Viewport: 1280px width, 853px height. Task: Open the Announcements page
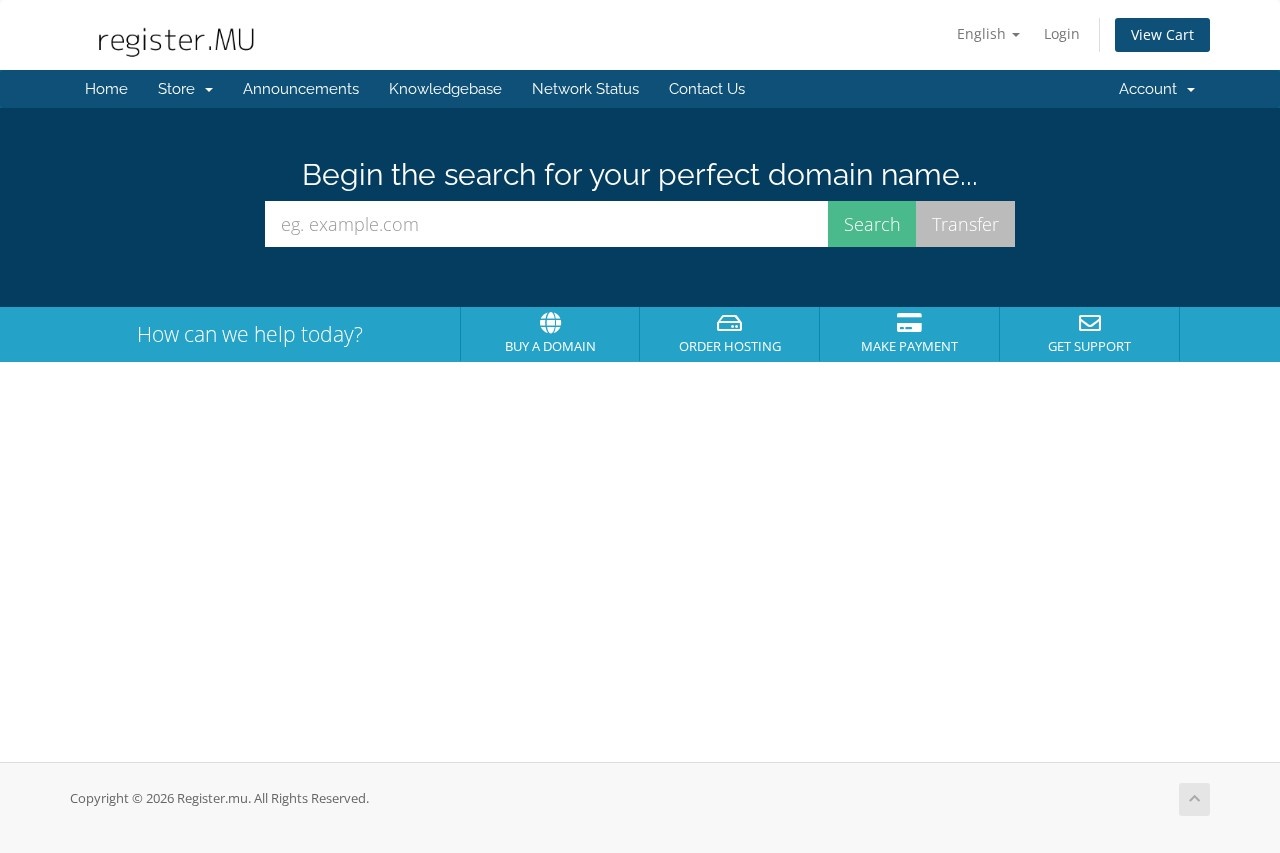click(300, 89)
